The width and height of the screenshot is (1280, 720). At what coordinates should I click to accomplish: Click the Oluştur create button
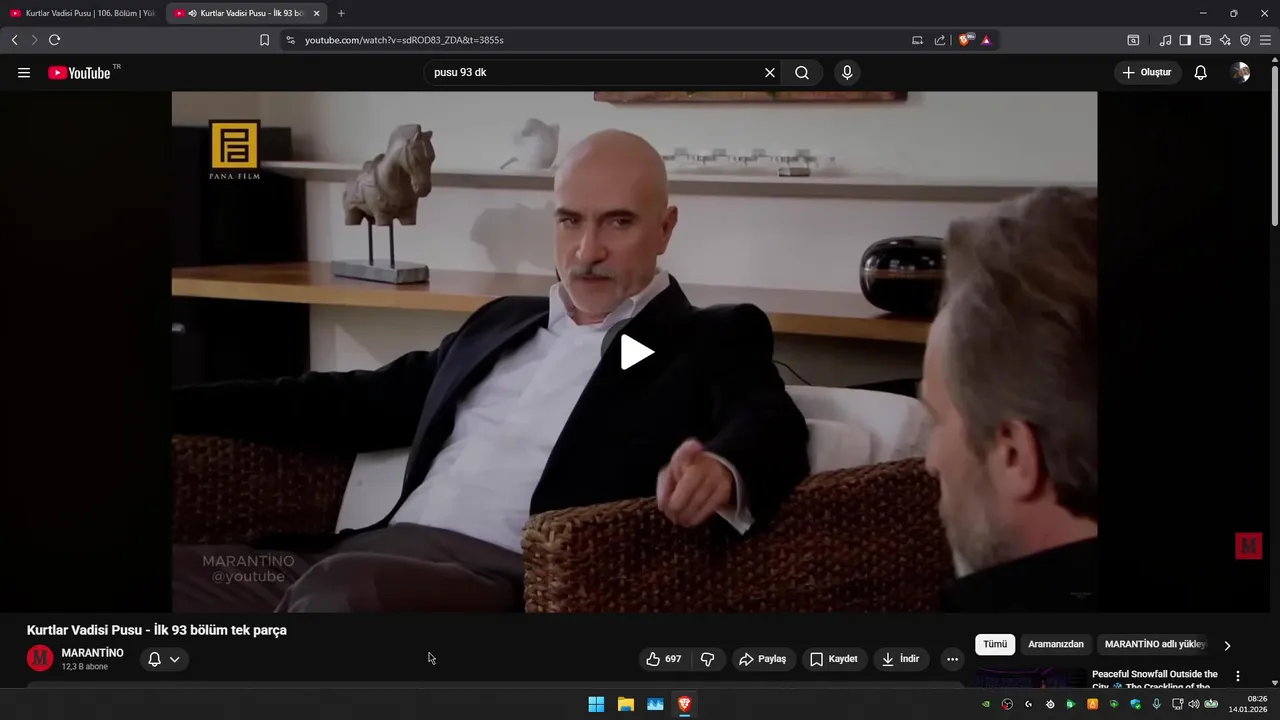pos(1147,73)
